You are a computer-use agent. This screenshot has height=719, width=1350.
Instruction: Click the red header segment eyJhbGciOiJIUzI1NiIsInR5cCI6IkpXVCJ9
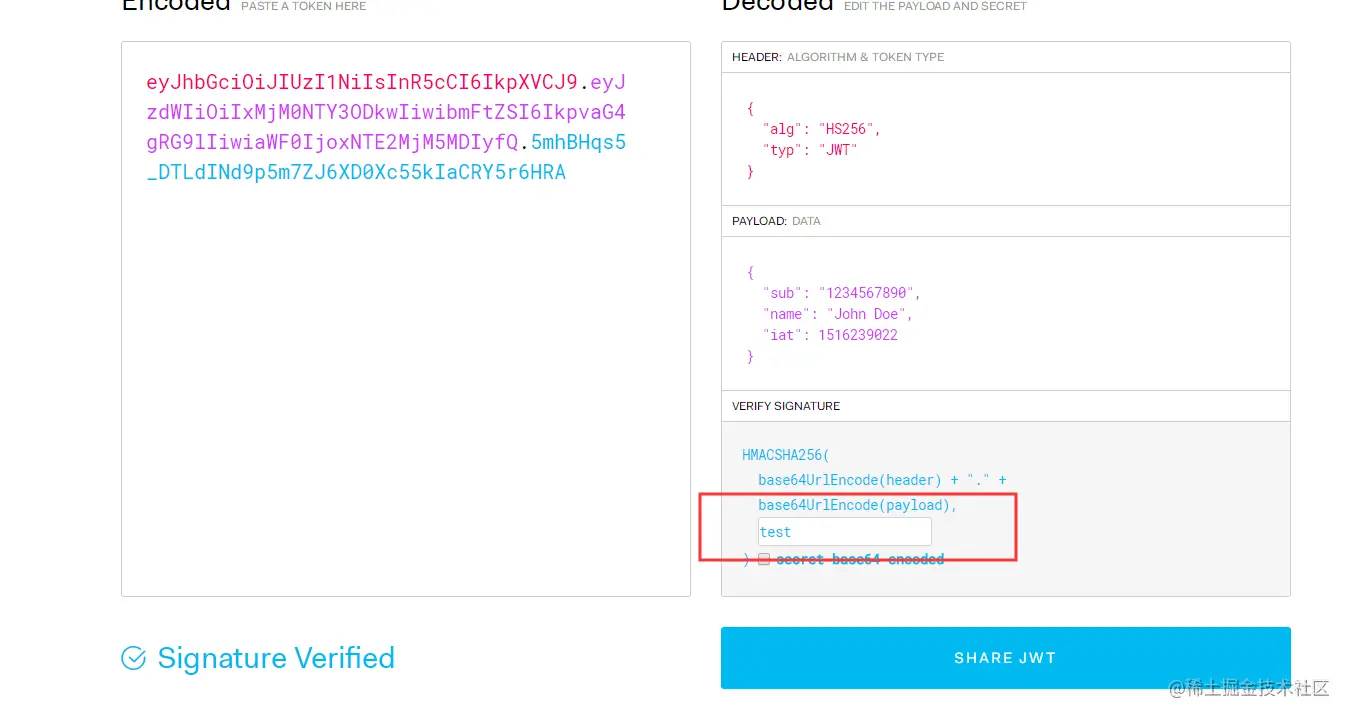tap(362, 82)
